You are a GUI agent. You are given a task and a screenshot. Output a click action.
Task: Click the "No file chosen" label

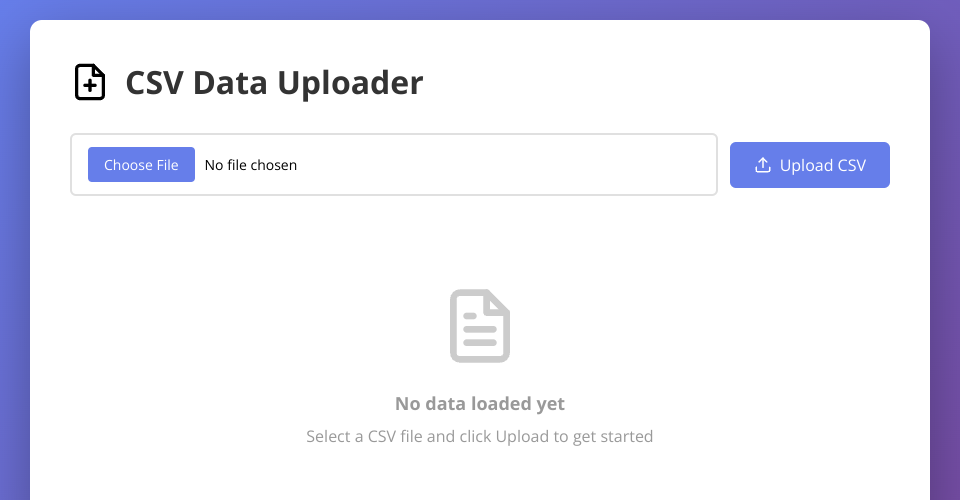point(250,165)
